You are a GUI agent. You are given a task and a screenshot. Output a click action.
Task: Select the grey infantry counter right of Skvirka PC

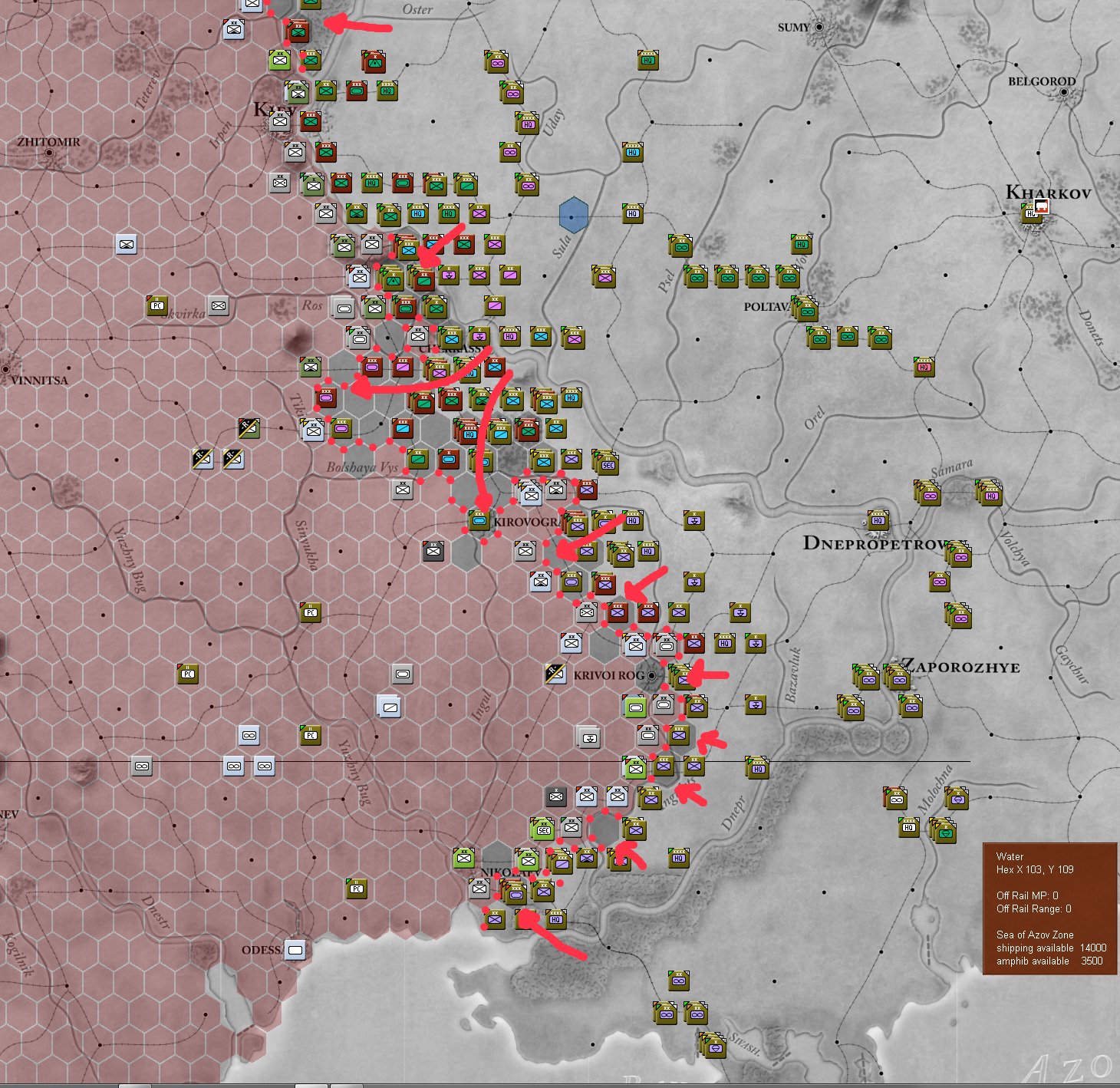(219, 305)
